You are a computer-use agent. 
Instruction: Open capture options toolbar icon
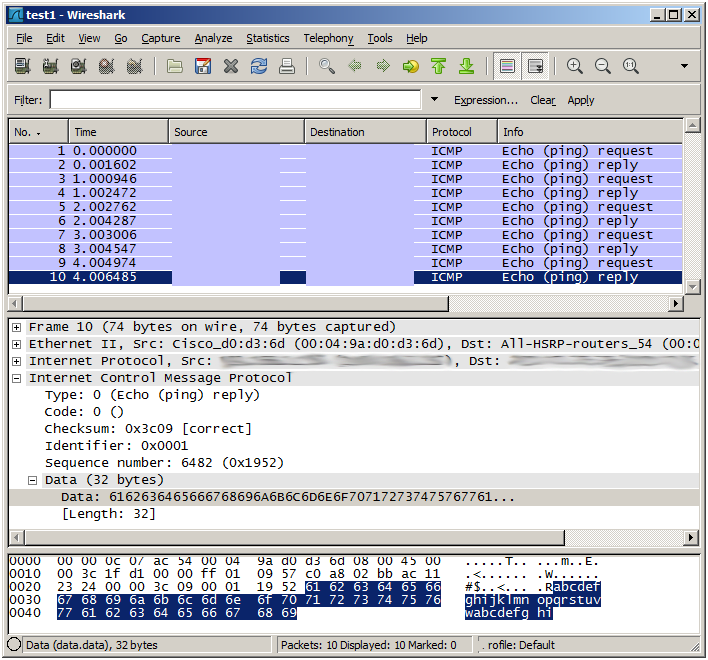(51, 66)
